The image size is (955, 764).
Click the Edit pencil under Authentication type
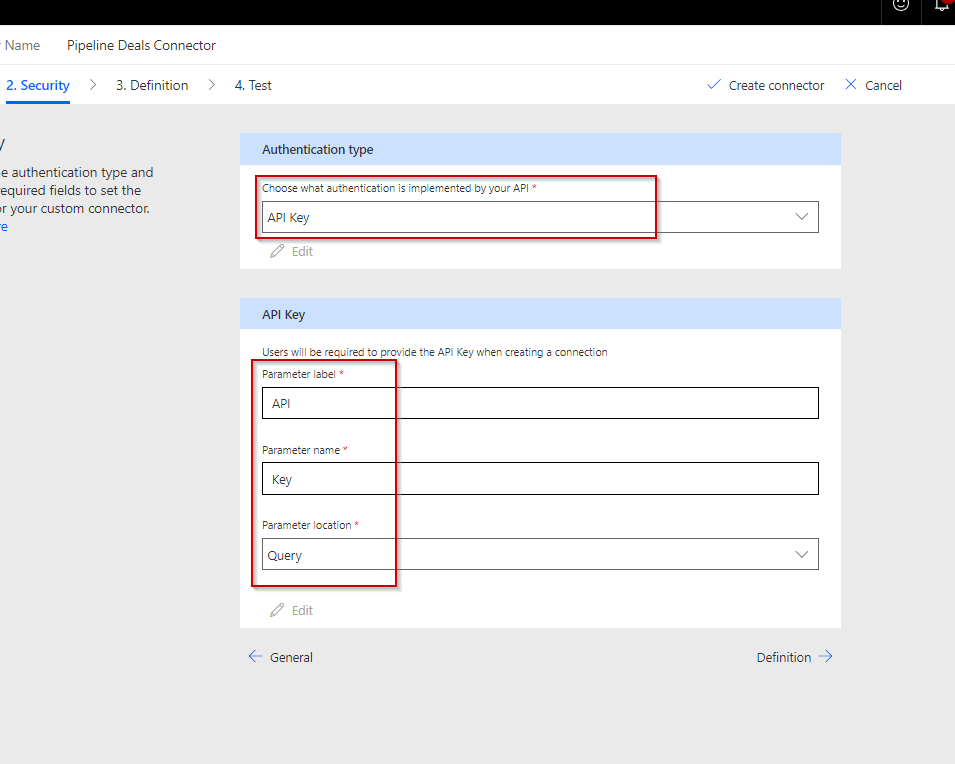pos(278,252)
